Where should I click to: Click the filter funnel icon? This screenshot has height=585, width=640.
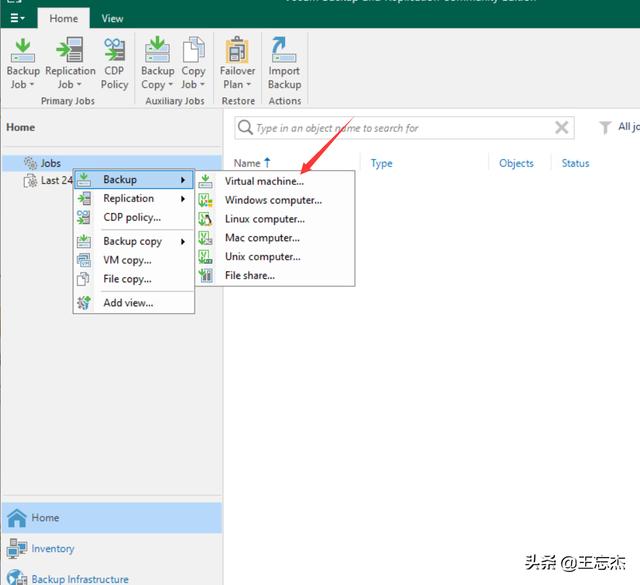pyautogui.click(x=605, y=127)
